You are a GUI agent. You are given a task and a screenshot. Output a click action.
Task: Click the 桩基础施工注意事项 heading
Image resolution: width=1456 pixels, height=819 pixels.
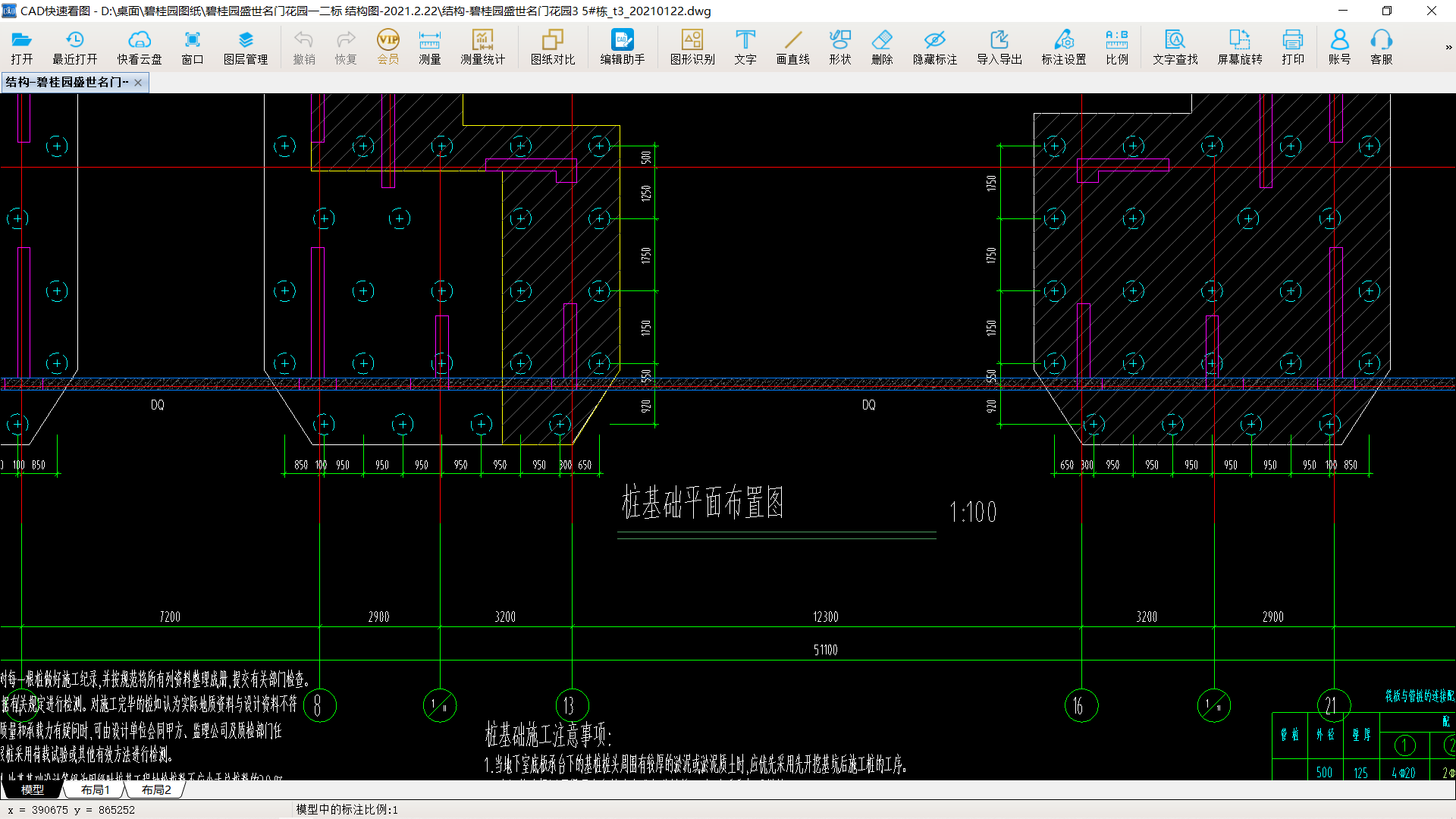(548, 734)
